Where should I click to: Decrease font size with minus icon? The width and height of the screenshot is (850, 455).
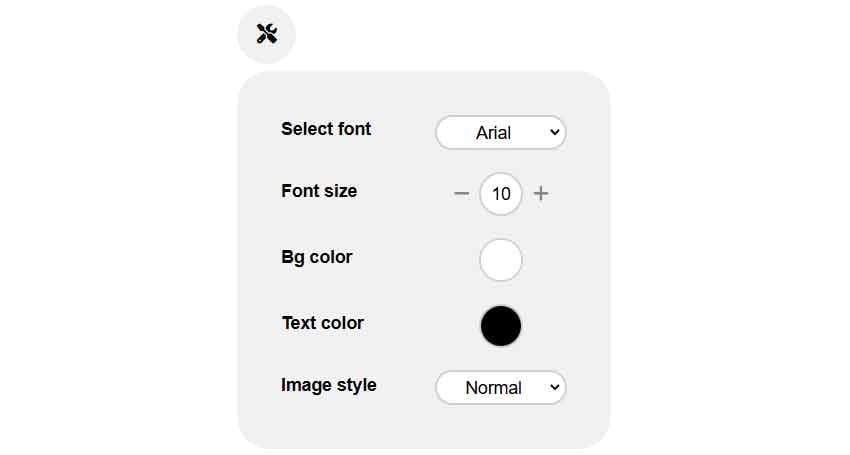461,193
